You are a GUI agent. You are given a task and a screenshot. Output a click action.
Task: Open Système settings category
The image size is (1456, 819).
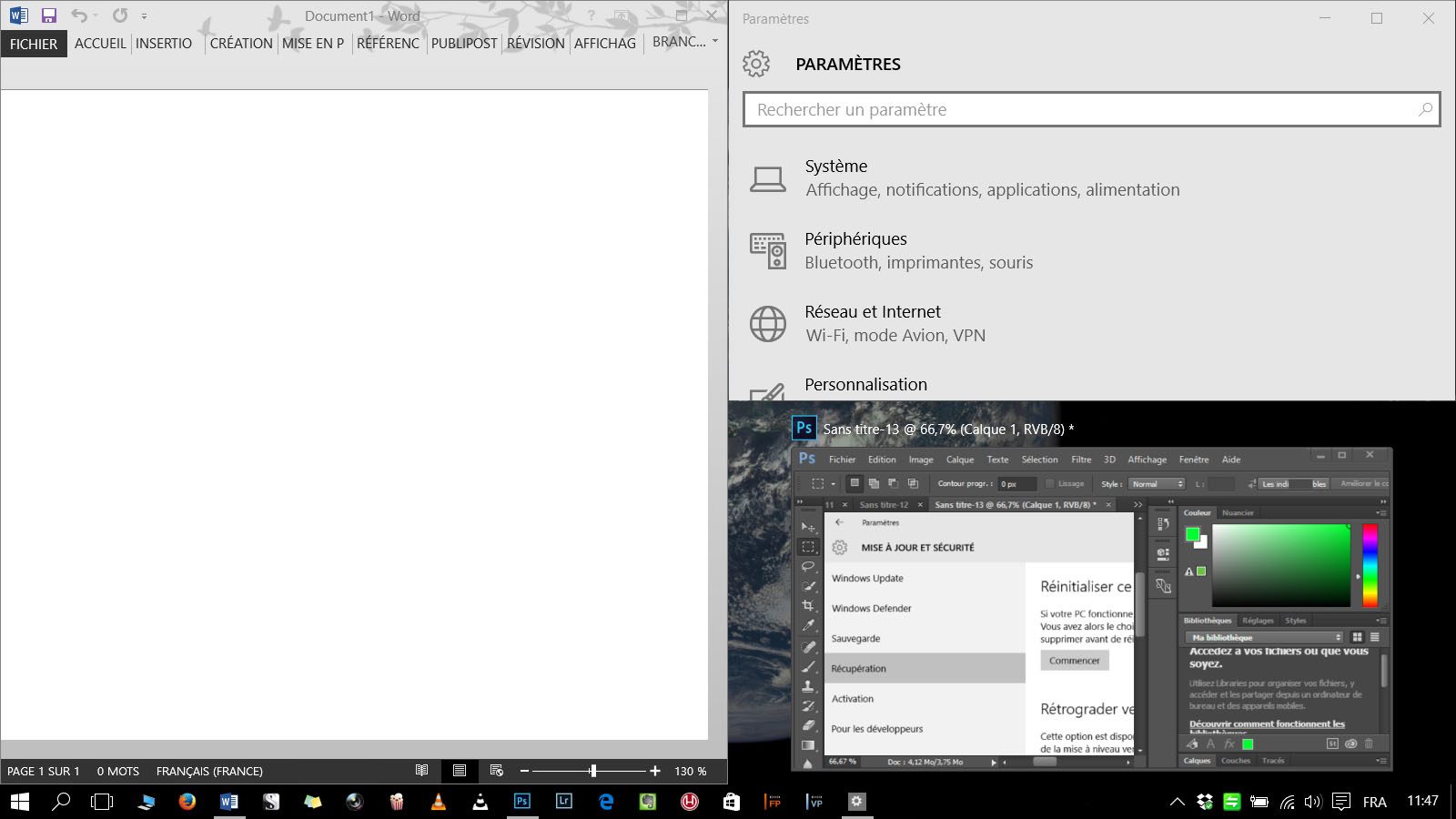click(x=1091, y=177)
